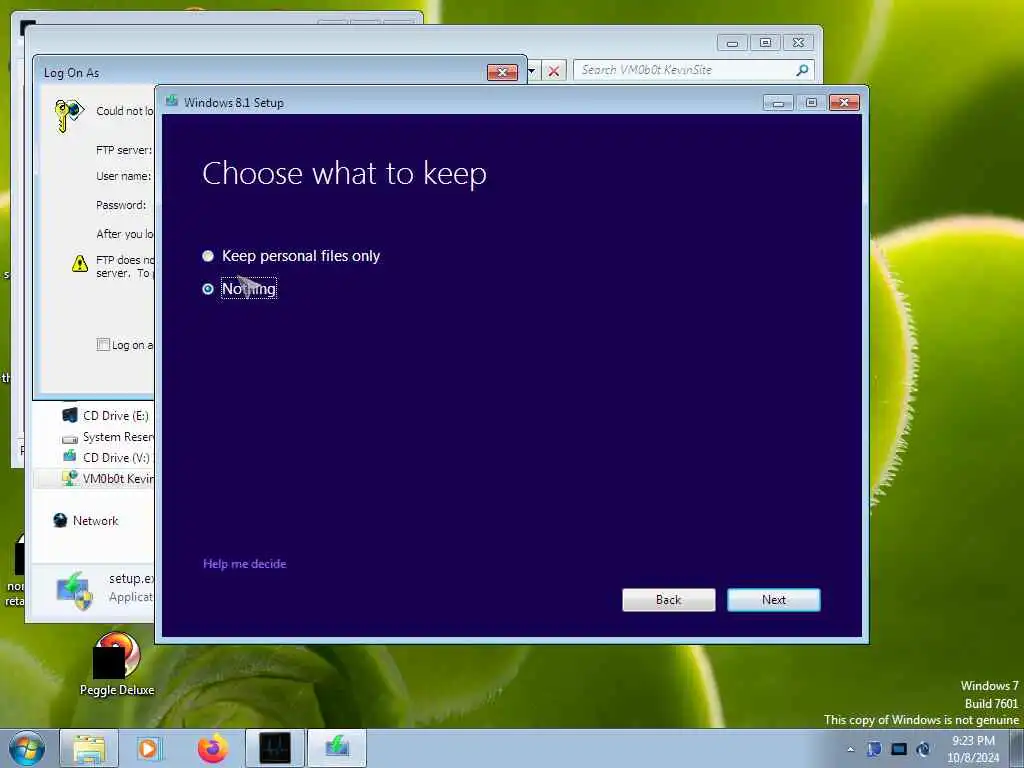Maximize the Explorer window behind Setup
Screen dimensions: 1024x768
pos(765,43)
